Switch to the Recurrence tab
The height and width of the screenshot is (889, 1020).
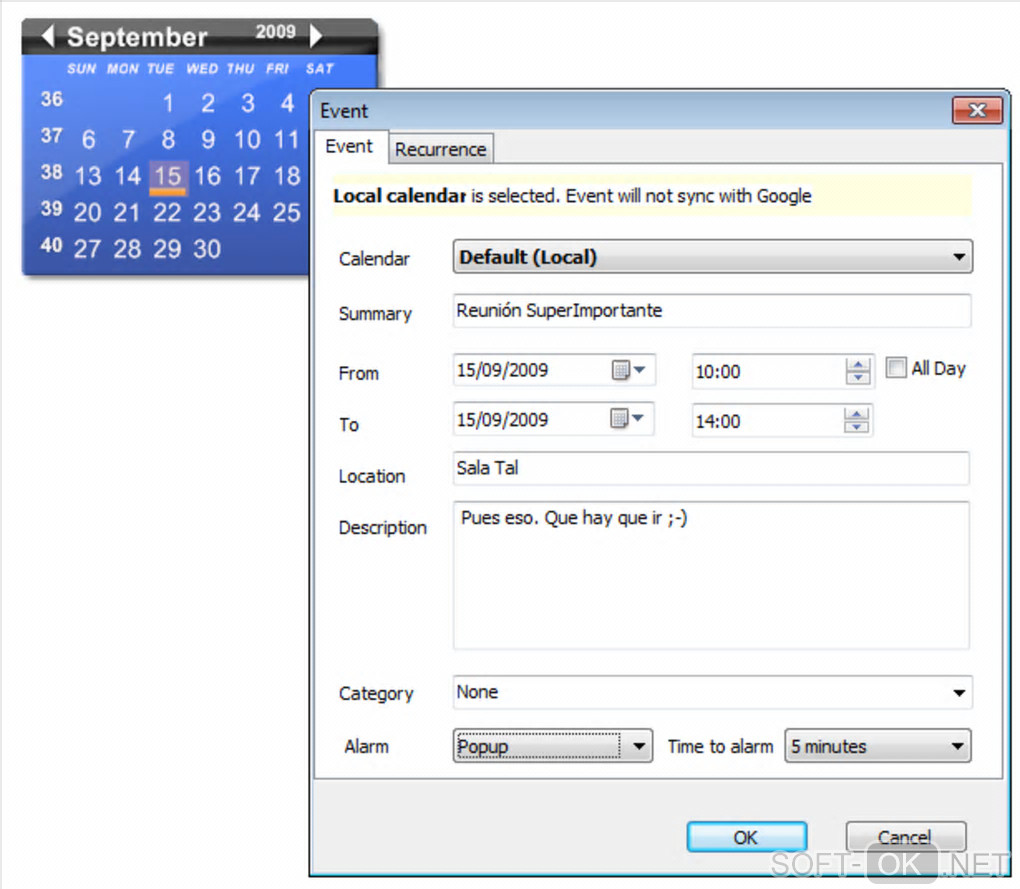click(440, 149)
